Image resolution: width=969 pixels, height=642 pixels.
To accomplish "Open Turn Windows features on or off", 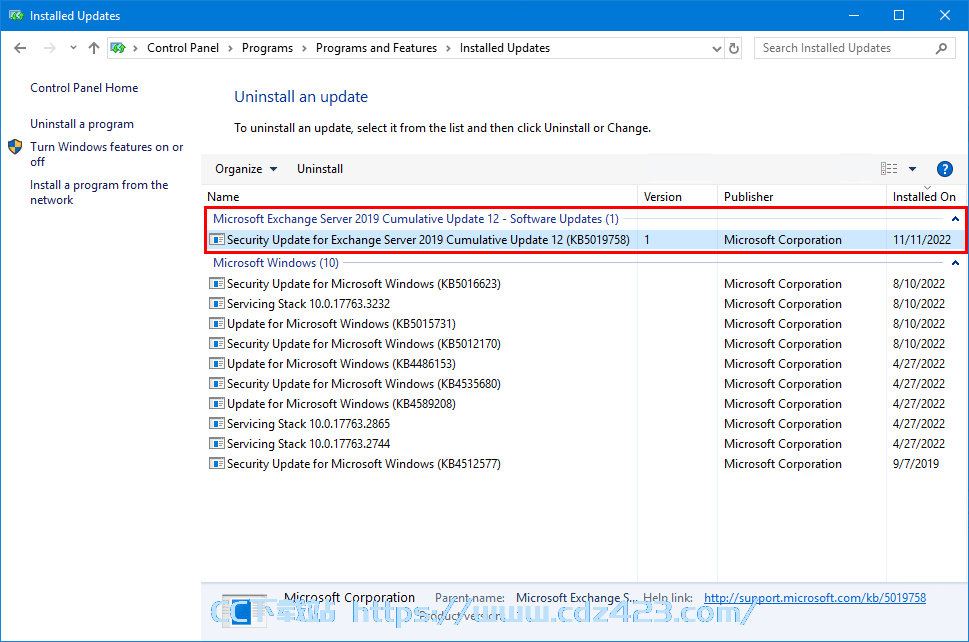I will tap(106, 154).
